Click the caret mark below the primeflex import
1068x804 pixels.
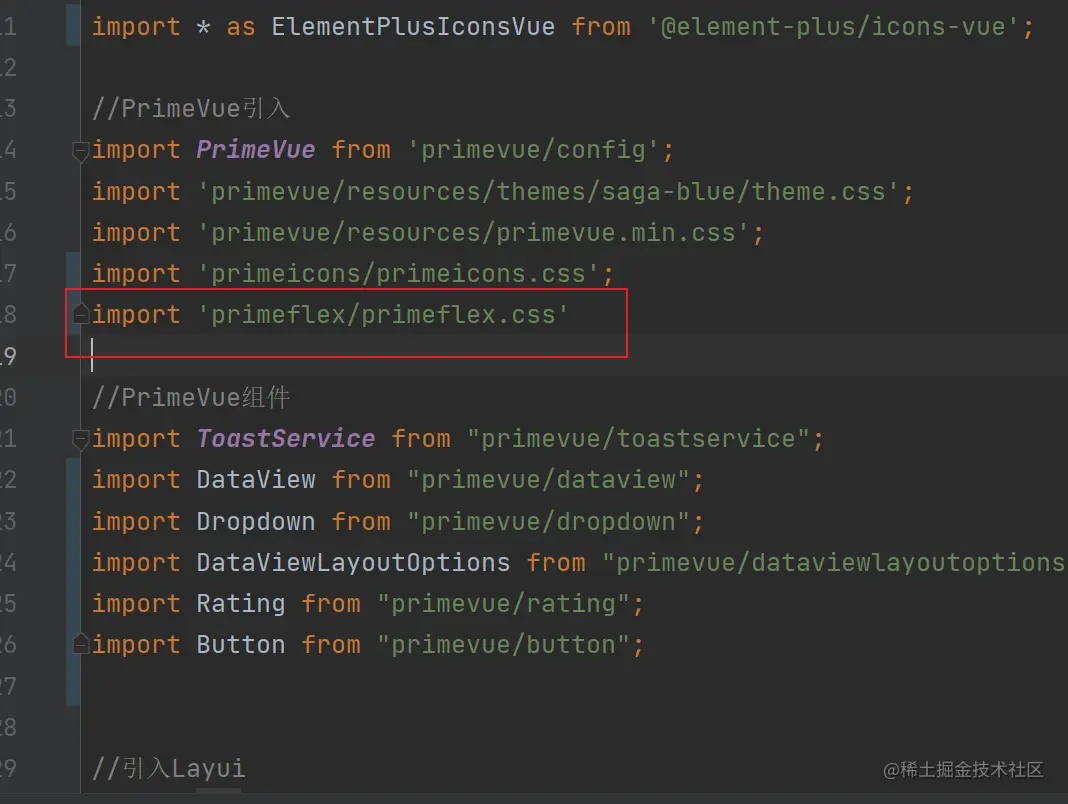(92, 355)
